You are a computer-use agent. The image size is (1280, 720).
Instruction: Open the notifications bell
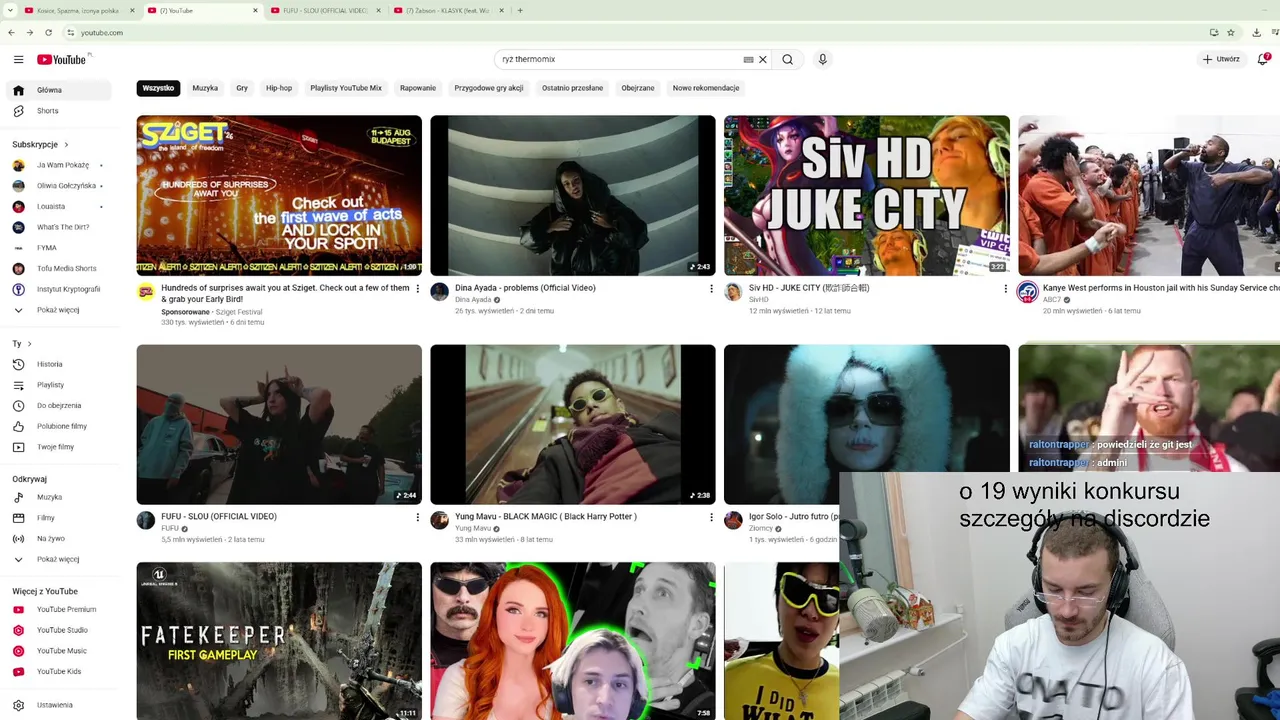click(1263, 59)
